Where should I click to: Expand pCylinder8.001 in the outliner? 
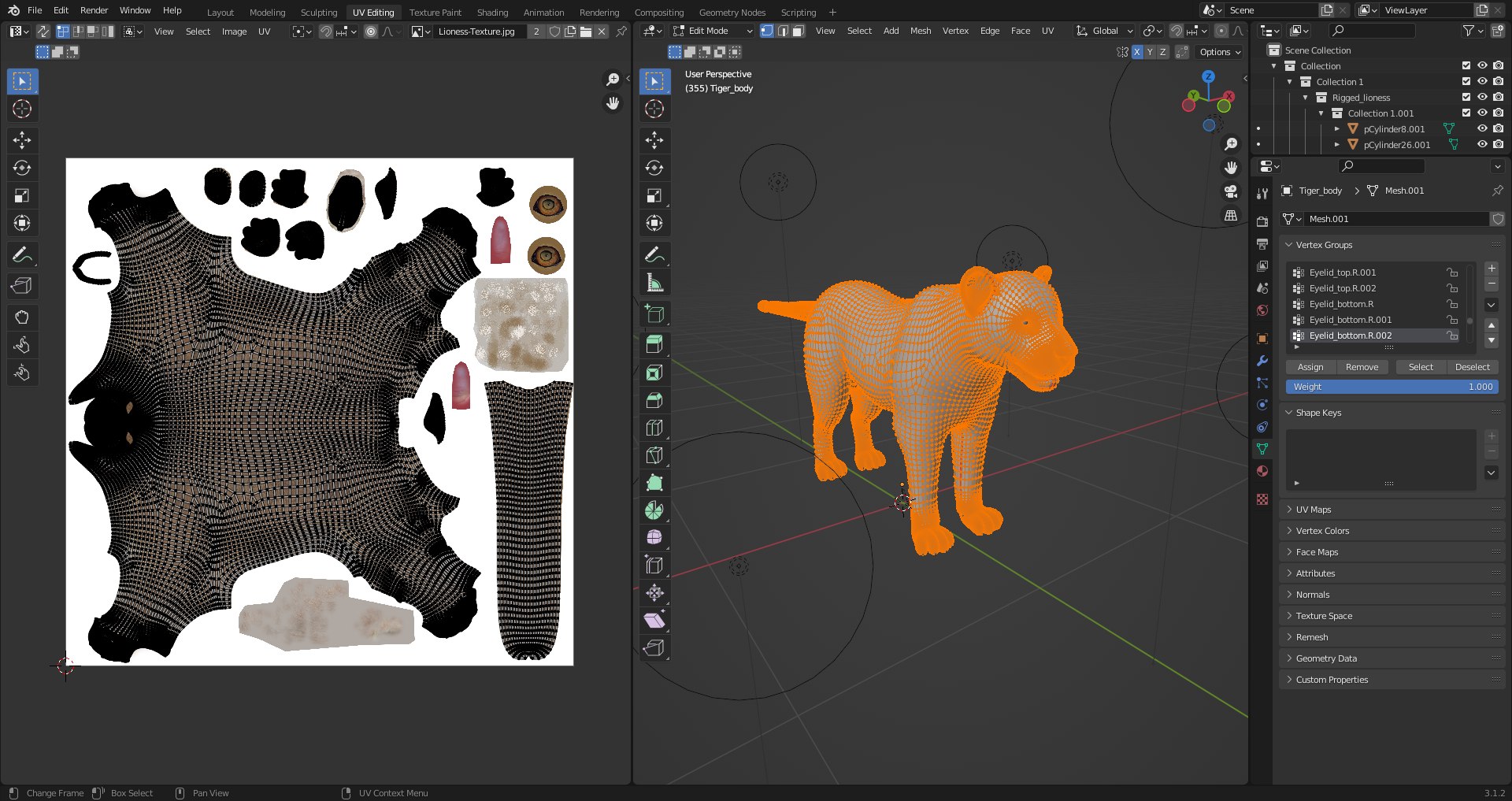(1336, 128)
